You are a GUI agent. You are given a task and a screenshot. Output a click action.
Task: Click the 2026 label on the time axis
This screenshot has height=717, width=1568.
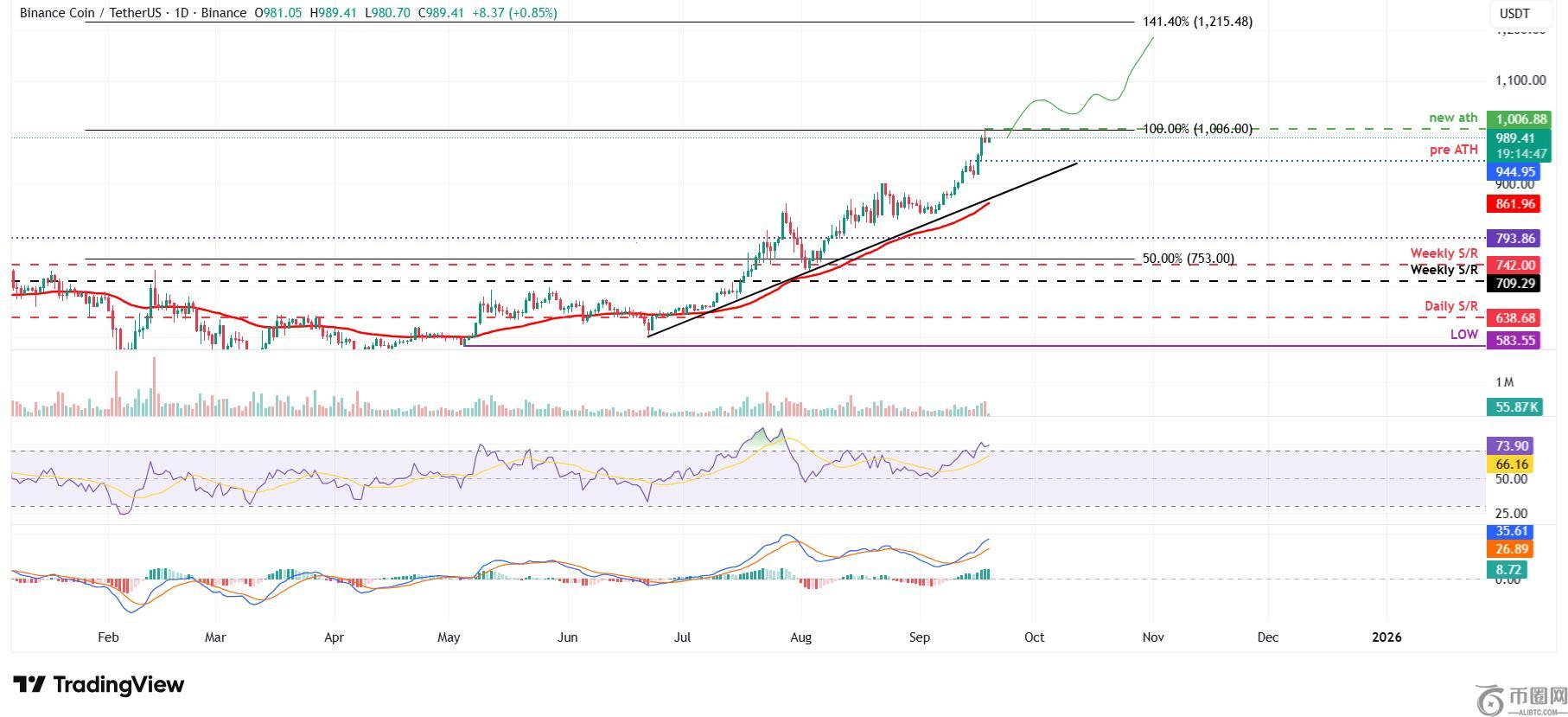click(1387, 637)
